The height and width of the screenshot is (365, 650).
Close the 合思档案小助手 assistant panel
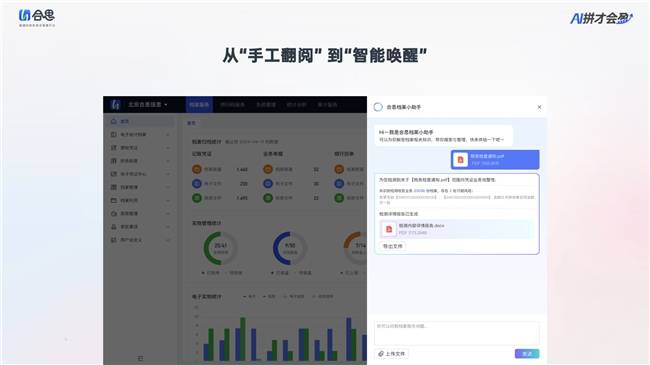pos(539,107)
